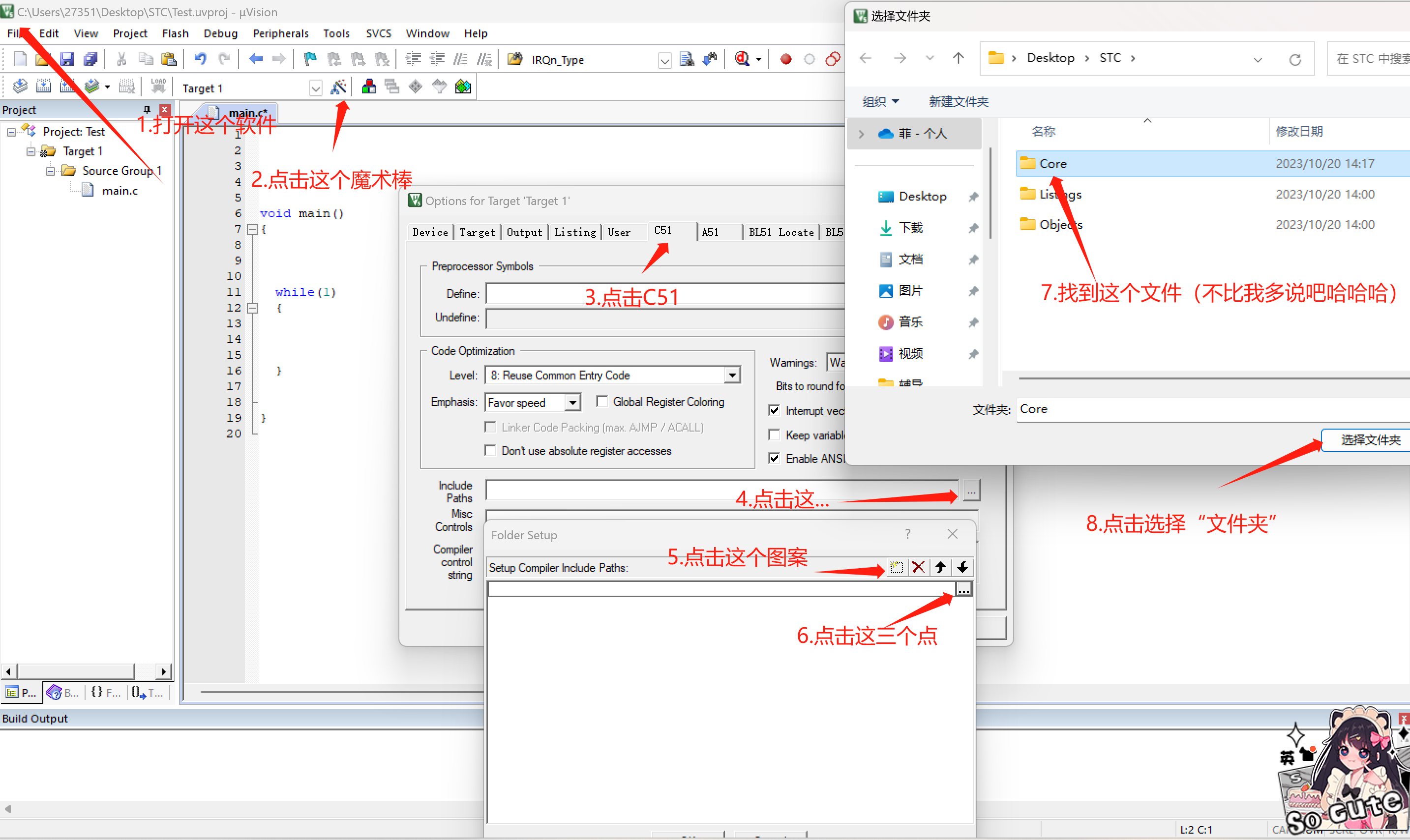Click the red X delete icon in Folder Setup
Viewport: 1410px width, 840px height.
click(x=918, y=567)
